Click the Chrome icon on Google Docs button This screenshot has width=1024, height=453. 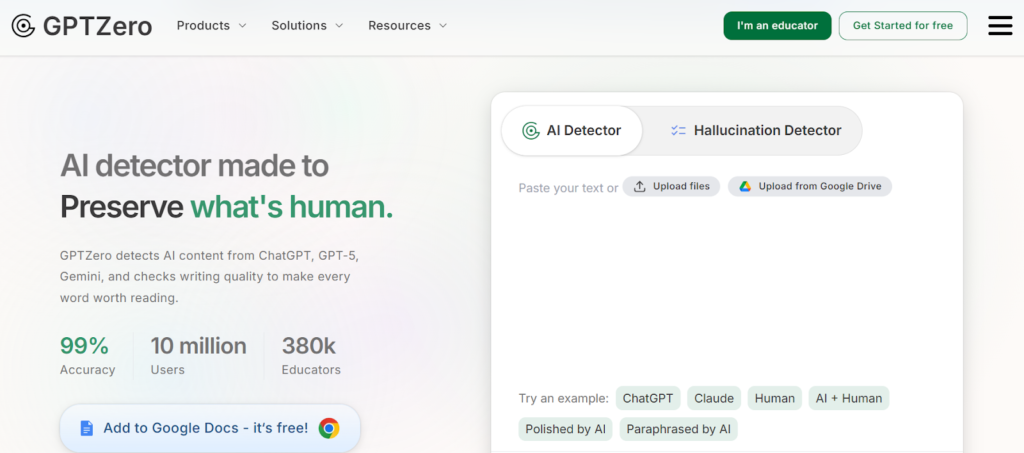coord(329,428)
